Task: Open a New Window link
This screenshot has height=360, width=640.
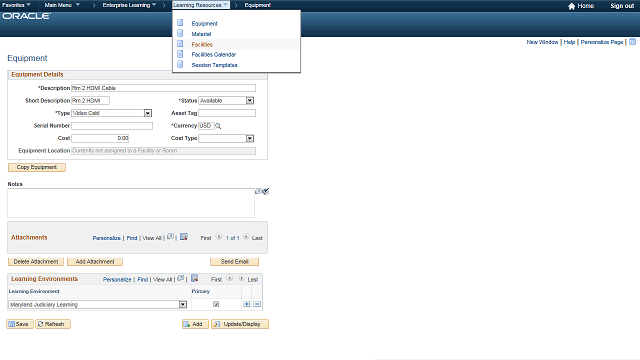Action: click(542, 42)
